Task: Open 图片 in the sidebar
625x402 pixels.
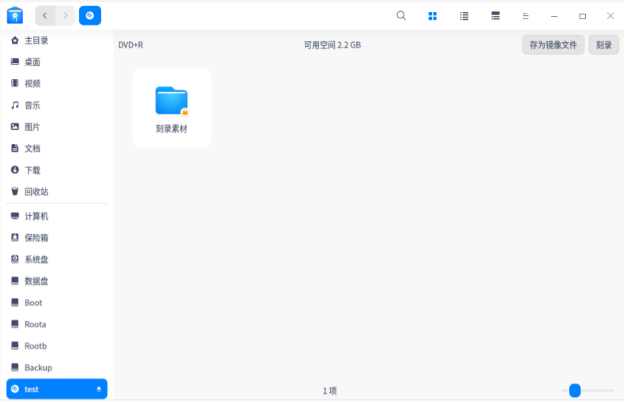Action: click(x=57, y=127)
